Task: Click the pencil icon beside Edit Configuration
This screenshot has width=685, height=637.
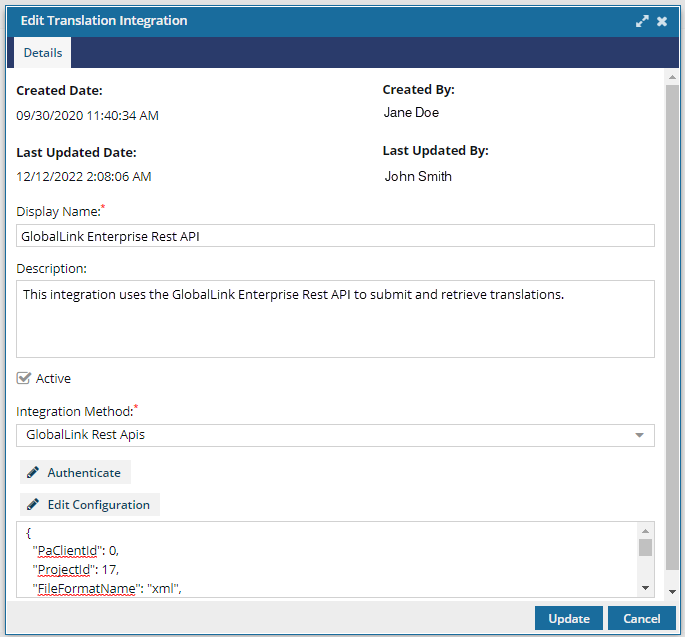Action: (33, 504)
